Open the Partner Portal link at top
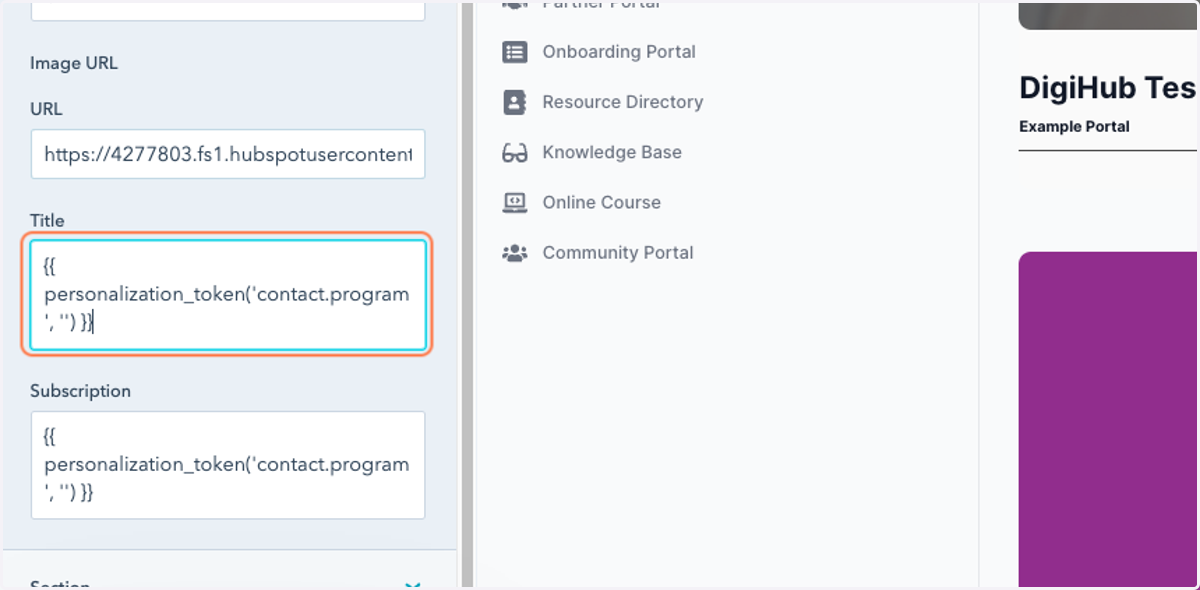Viewport: 1200px width, 590px height. coord(601,4)
